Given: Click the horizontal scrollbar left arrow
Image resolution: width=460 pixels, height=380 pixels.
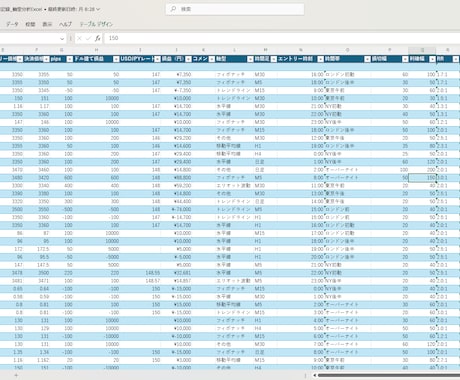Looking at the screenshot, I should click(x=314, y=375).
